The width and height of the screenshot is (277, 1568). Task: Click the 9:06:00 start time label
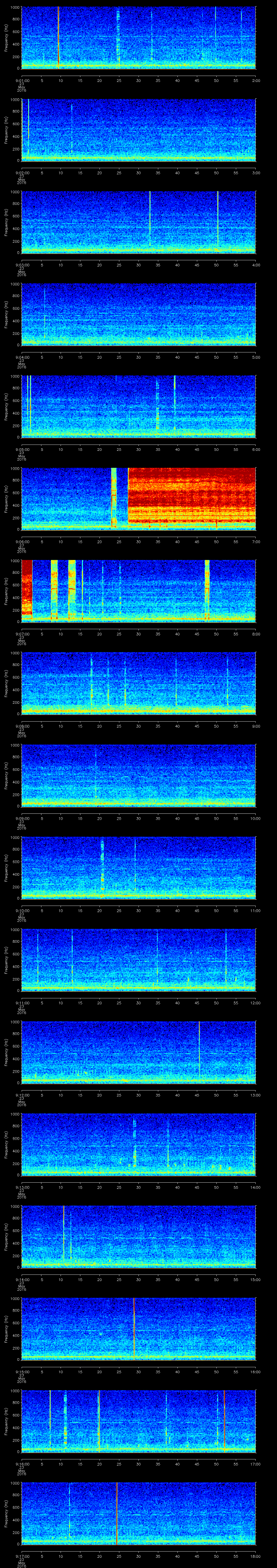point(22,542)
